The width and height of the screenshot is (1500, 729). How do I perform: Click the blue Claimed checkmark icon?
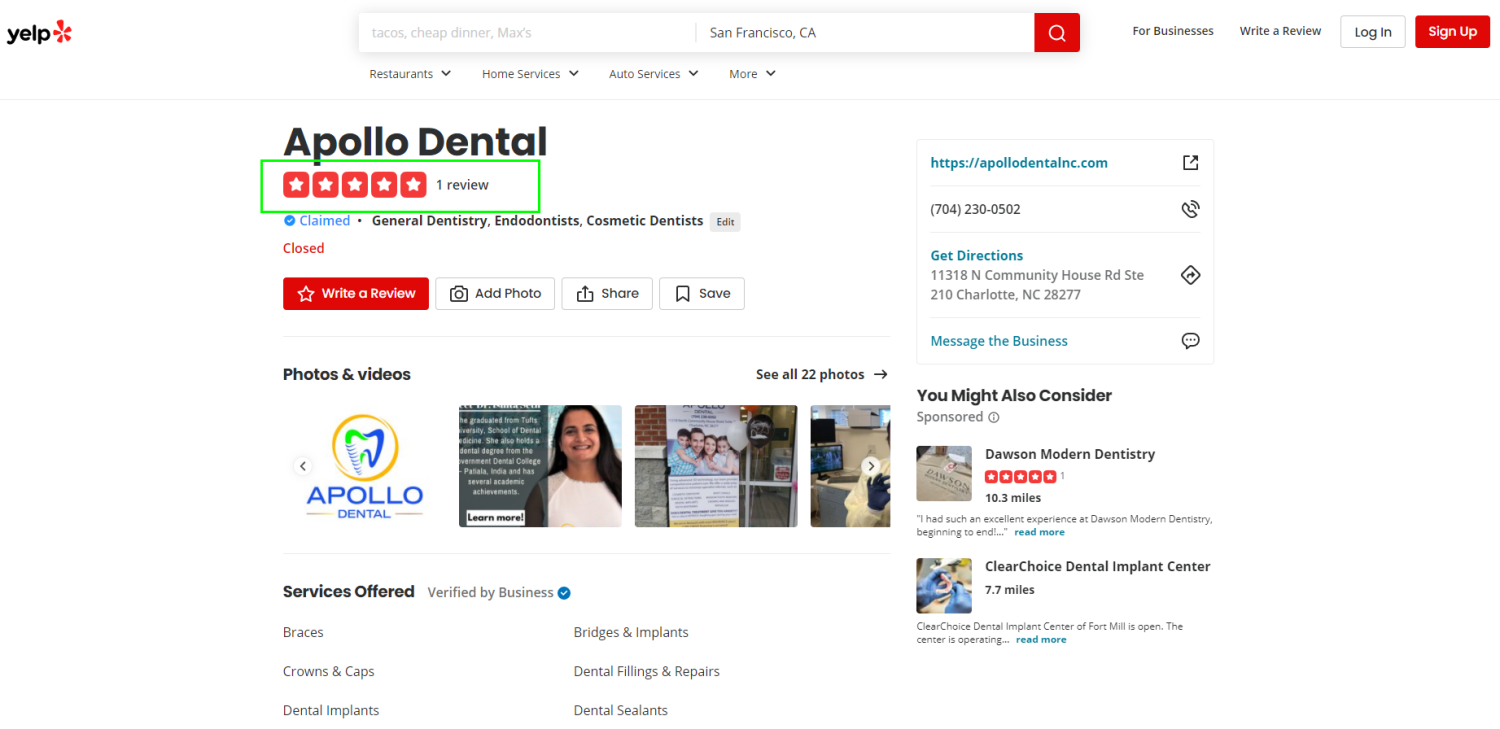point(289,221)
